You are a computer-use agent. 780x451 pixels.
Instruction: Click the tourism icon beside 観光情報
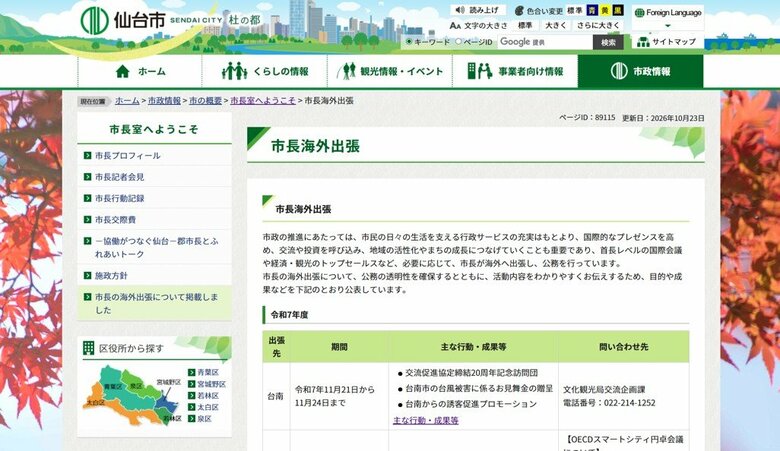coord(346,71)
